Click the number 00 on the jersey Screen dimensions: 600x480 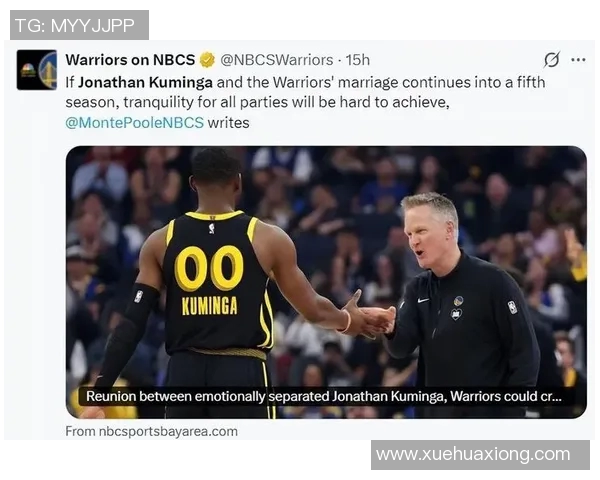pos(209,268)
